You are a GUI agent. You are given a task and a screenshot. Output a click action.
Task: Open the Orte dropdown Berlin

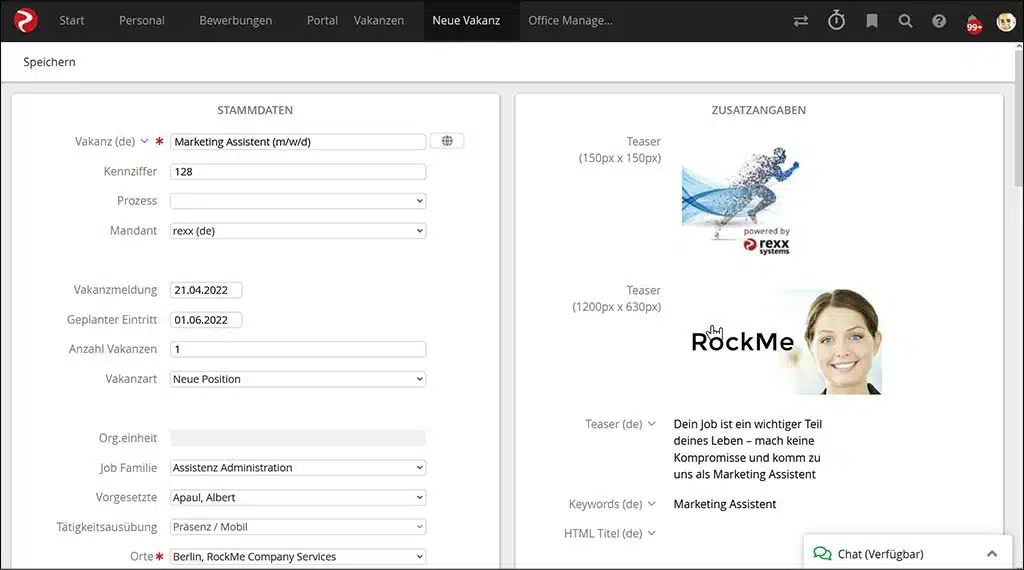point(298,556)
